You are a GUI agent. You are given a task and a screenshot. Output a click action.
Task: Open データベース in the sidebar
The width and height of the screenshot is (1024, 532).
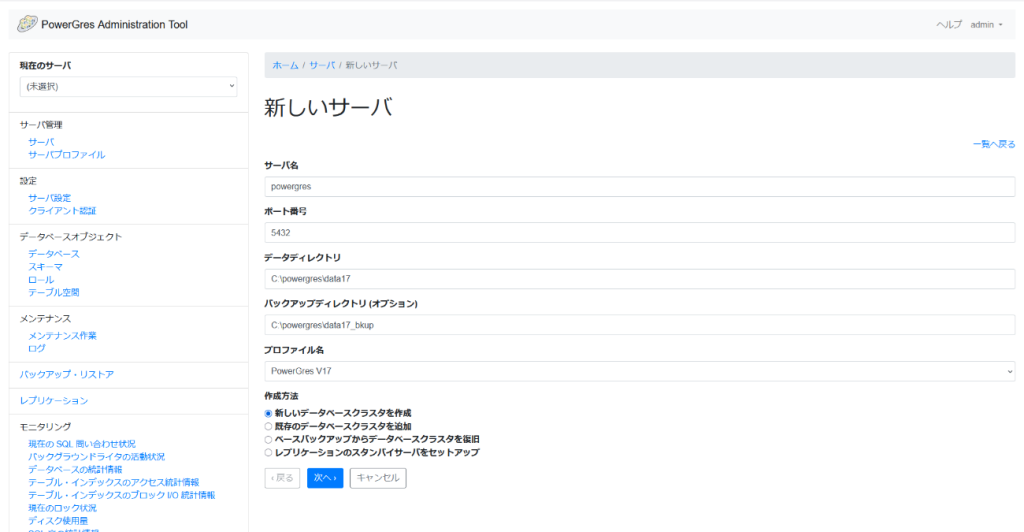point(54,254)
